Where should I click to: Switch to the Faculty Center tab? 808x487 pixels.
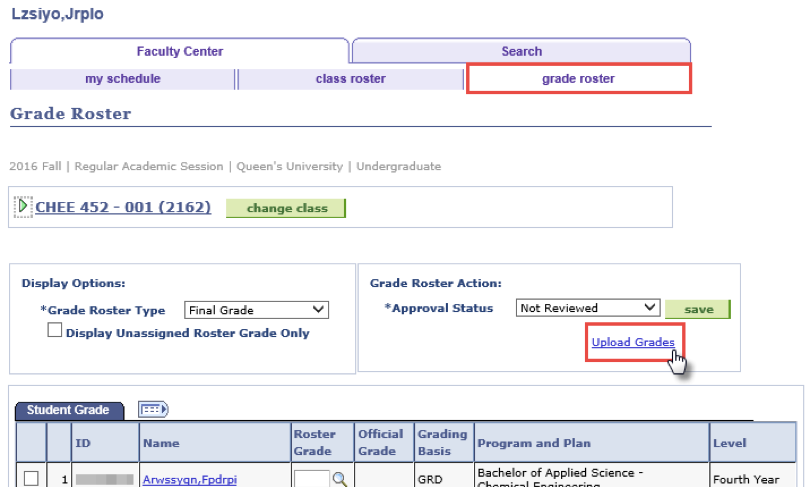[179, 51]
